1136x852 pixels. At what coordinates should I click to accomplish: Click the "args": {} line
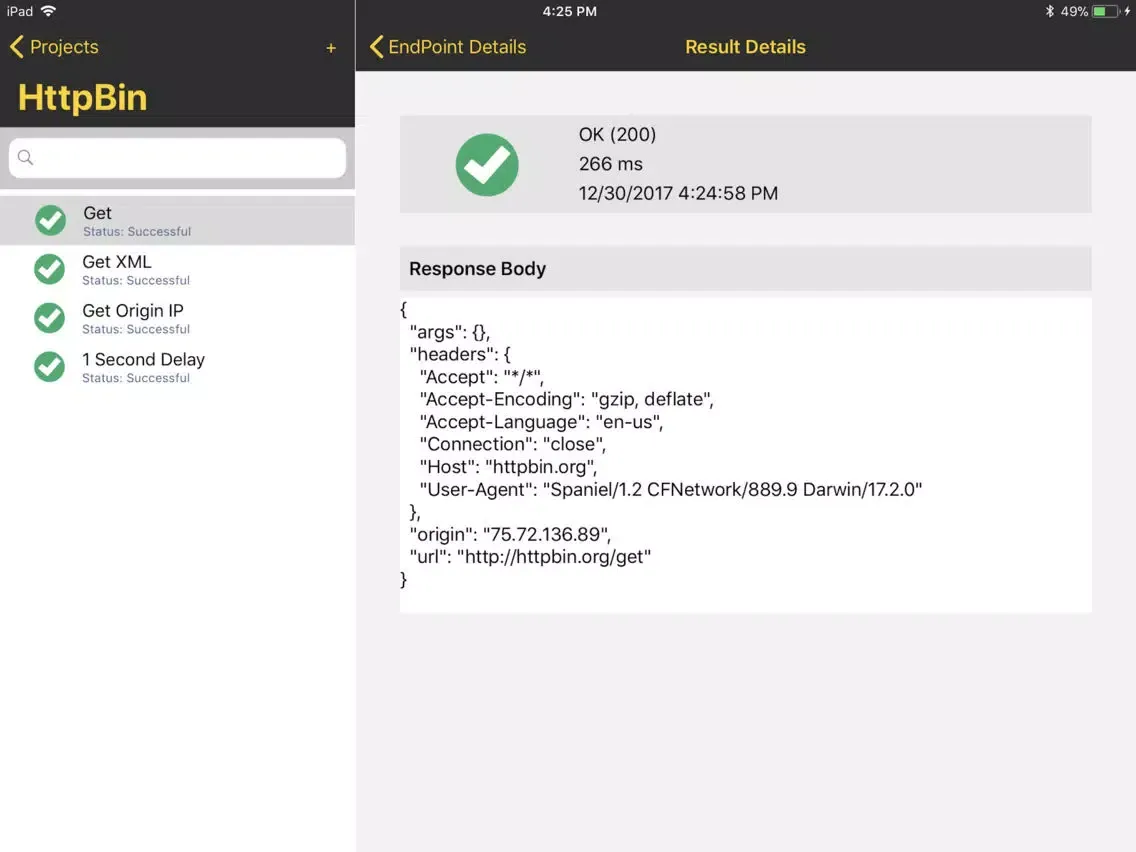(x=450, y=333)
